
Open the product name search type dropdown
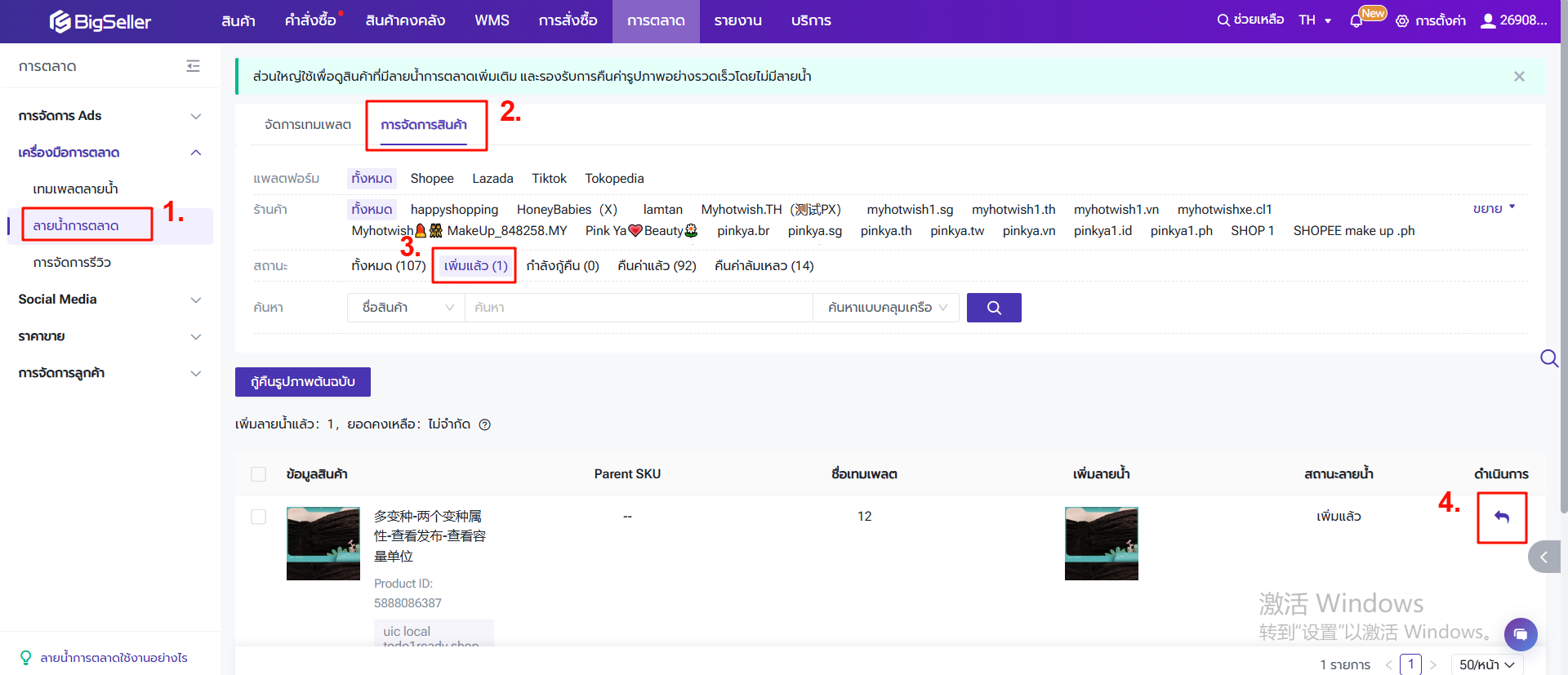coord(407,308)
